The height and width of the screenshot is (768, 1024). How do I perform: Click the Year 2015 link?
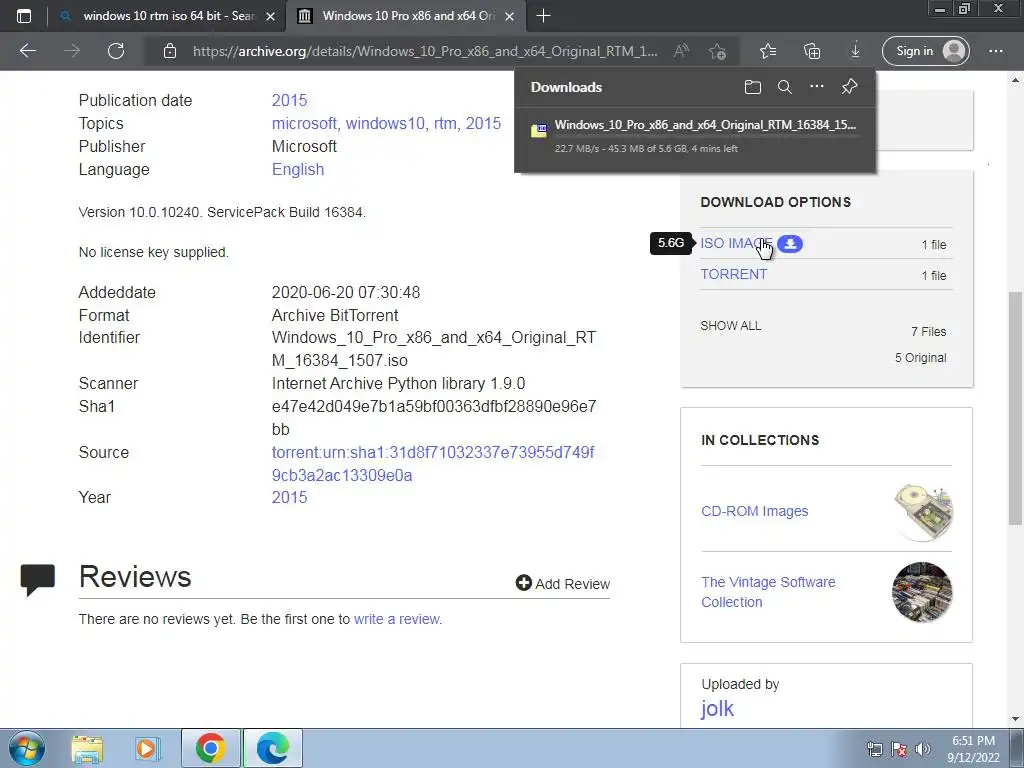click(x=289, y=498)
